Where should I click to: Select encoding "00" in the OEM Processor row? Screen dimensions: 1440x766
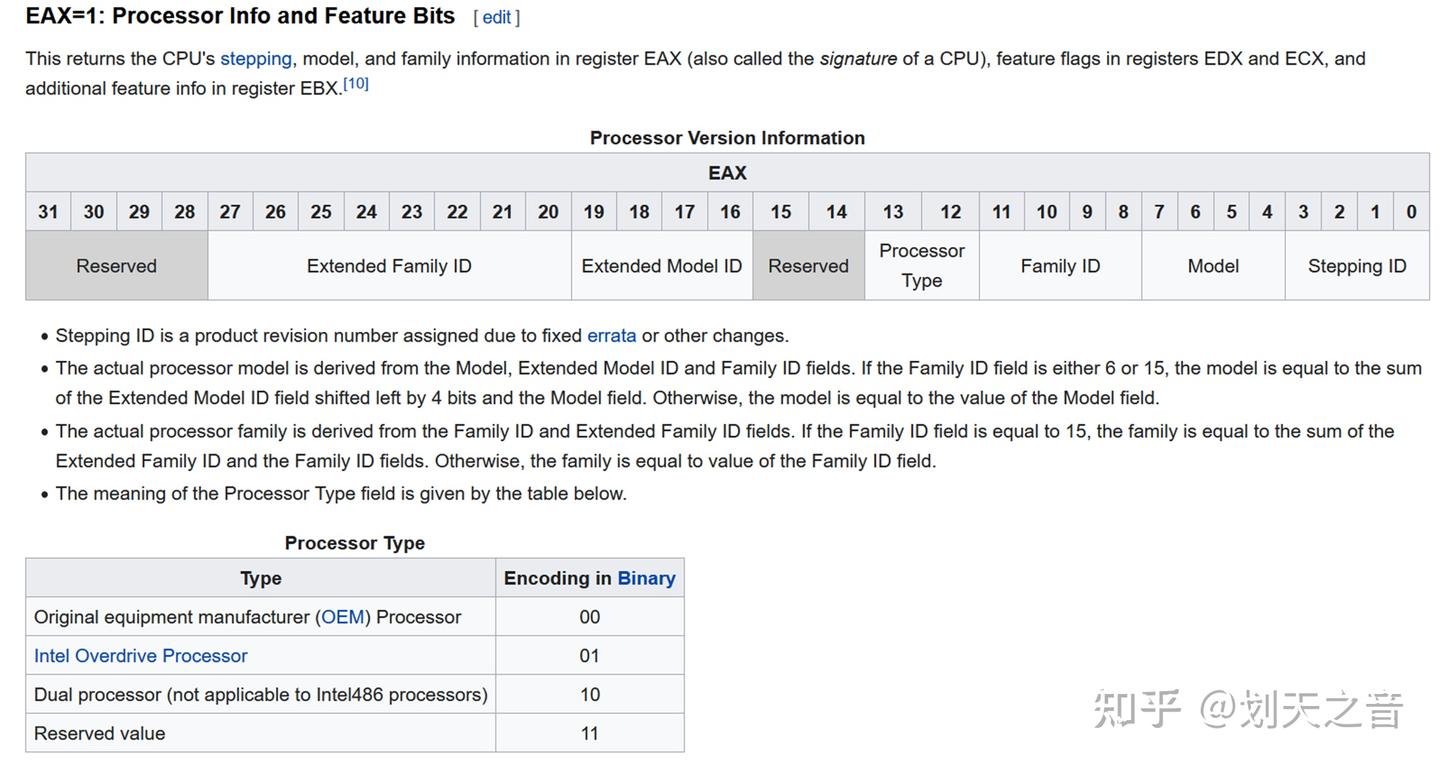coord(590,617)
